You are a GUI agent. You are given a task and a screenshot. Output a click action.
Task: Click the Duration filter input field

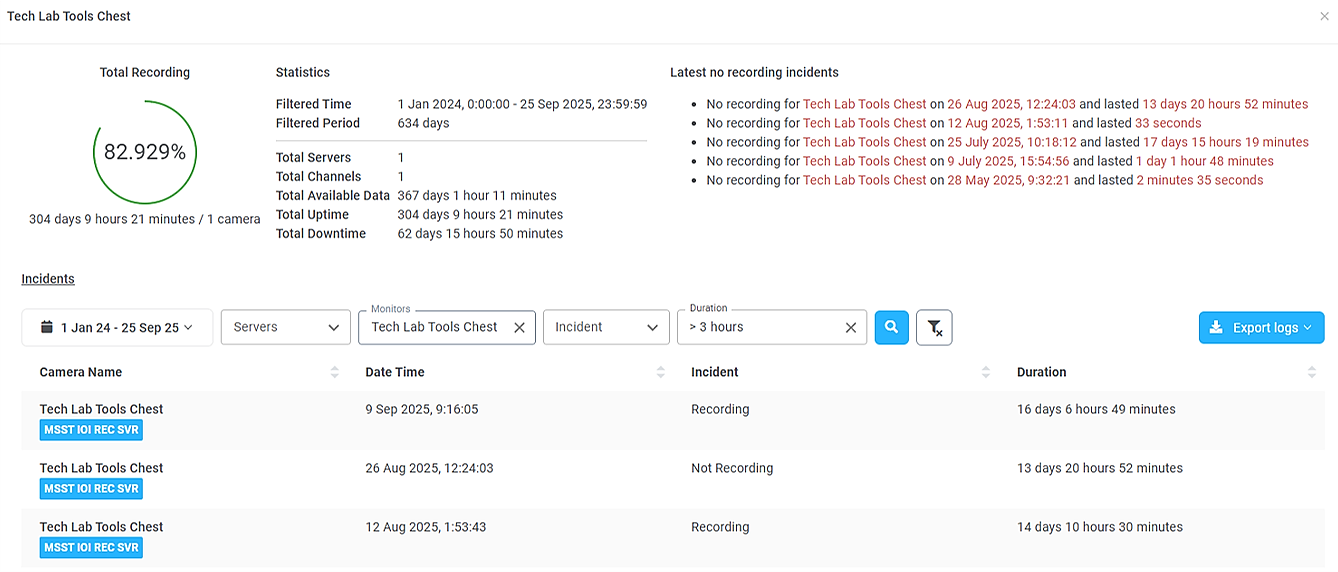point(760,328)
